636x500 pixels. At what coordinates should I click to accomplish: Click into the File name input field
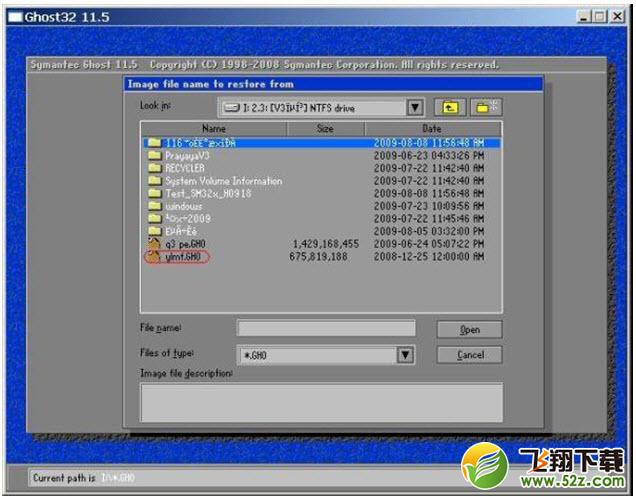click(327, 328)
